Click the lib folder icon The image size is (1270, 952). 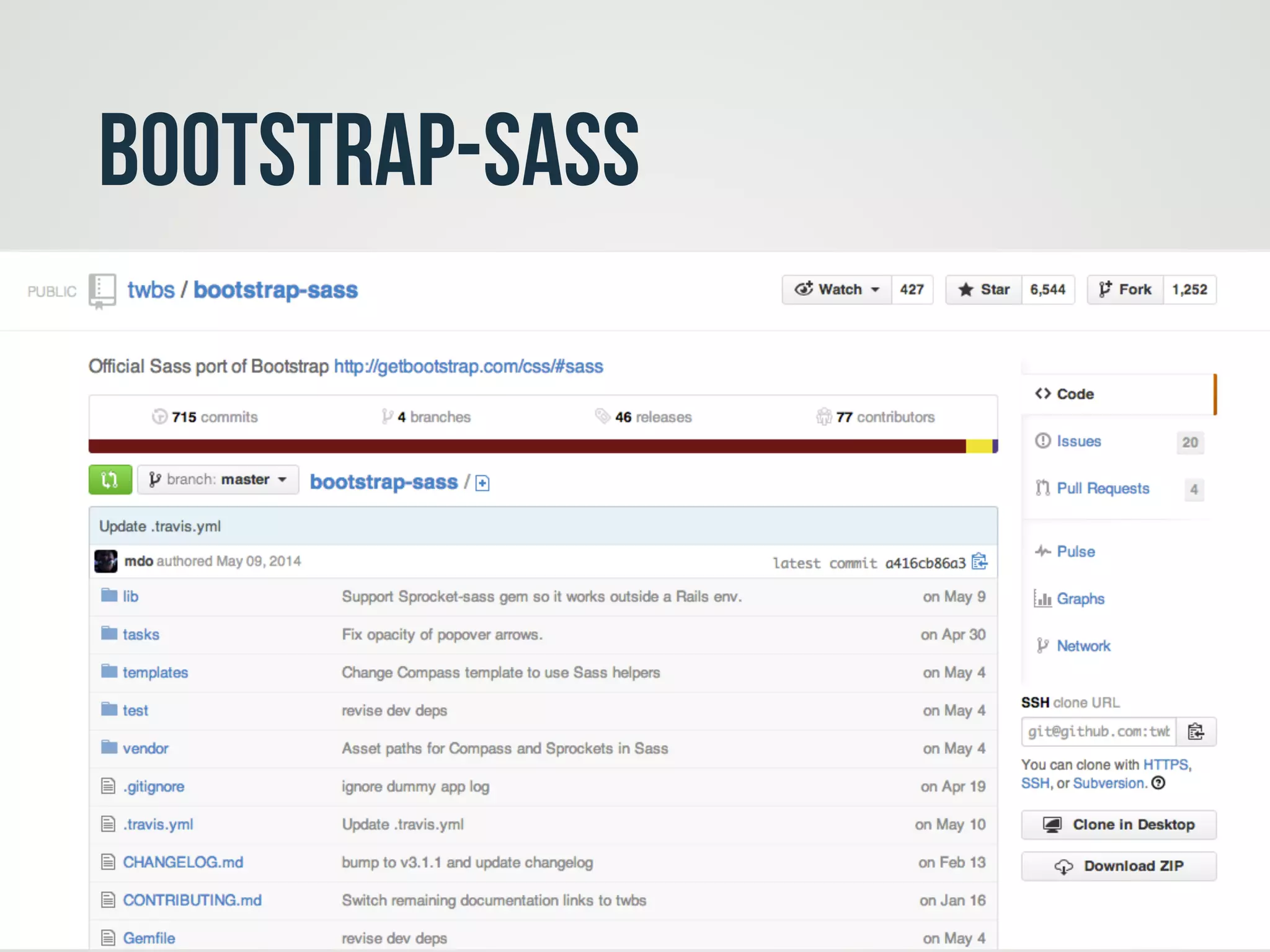[x=109, y=596]
